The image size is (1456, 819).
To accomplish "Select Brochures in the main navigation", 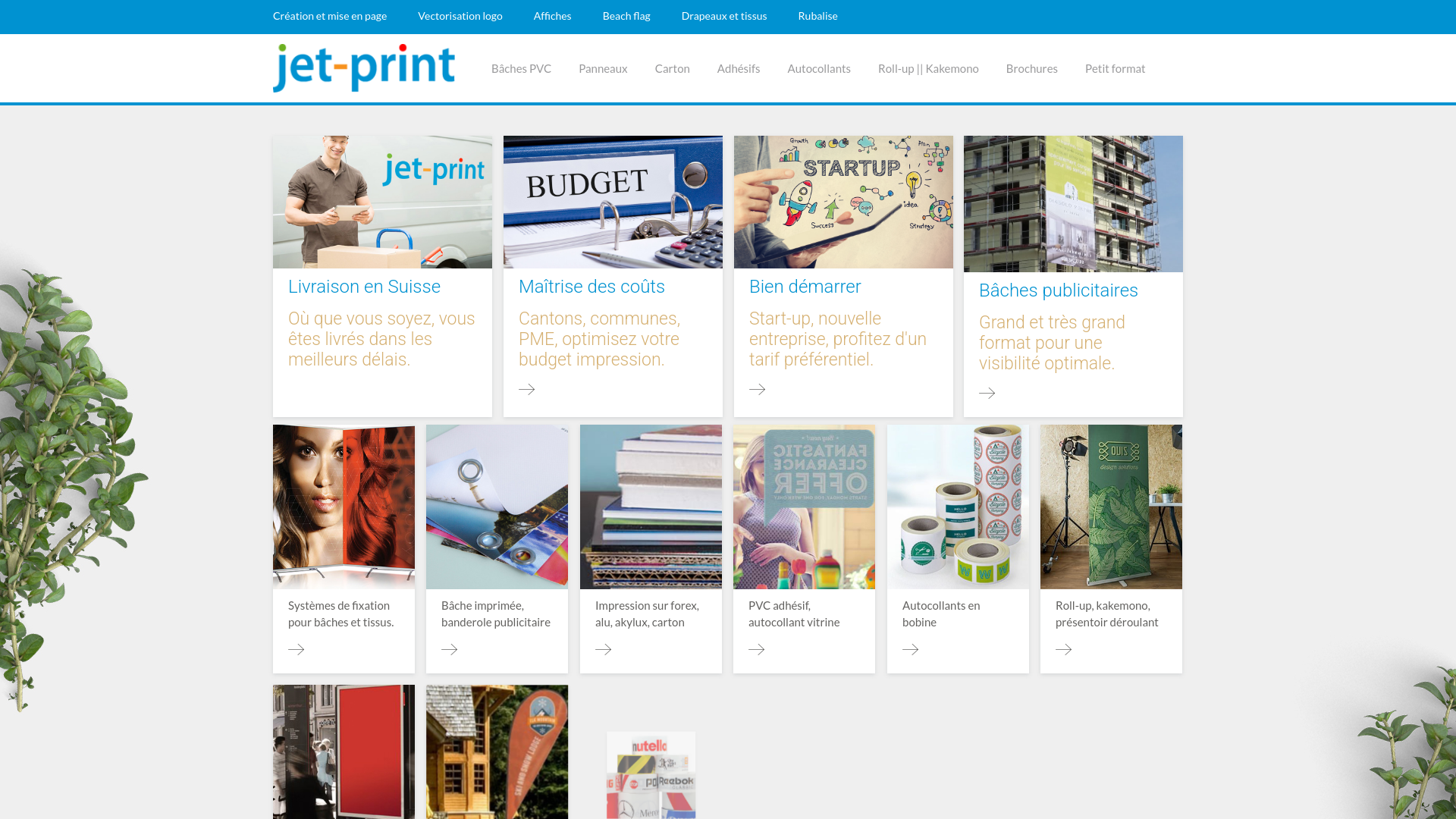I will 1031,68.
